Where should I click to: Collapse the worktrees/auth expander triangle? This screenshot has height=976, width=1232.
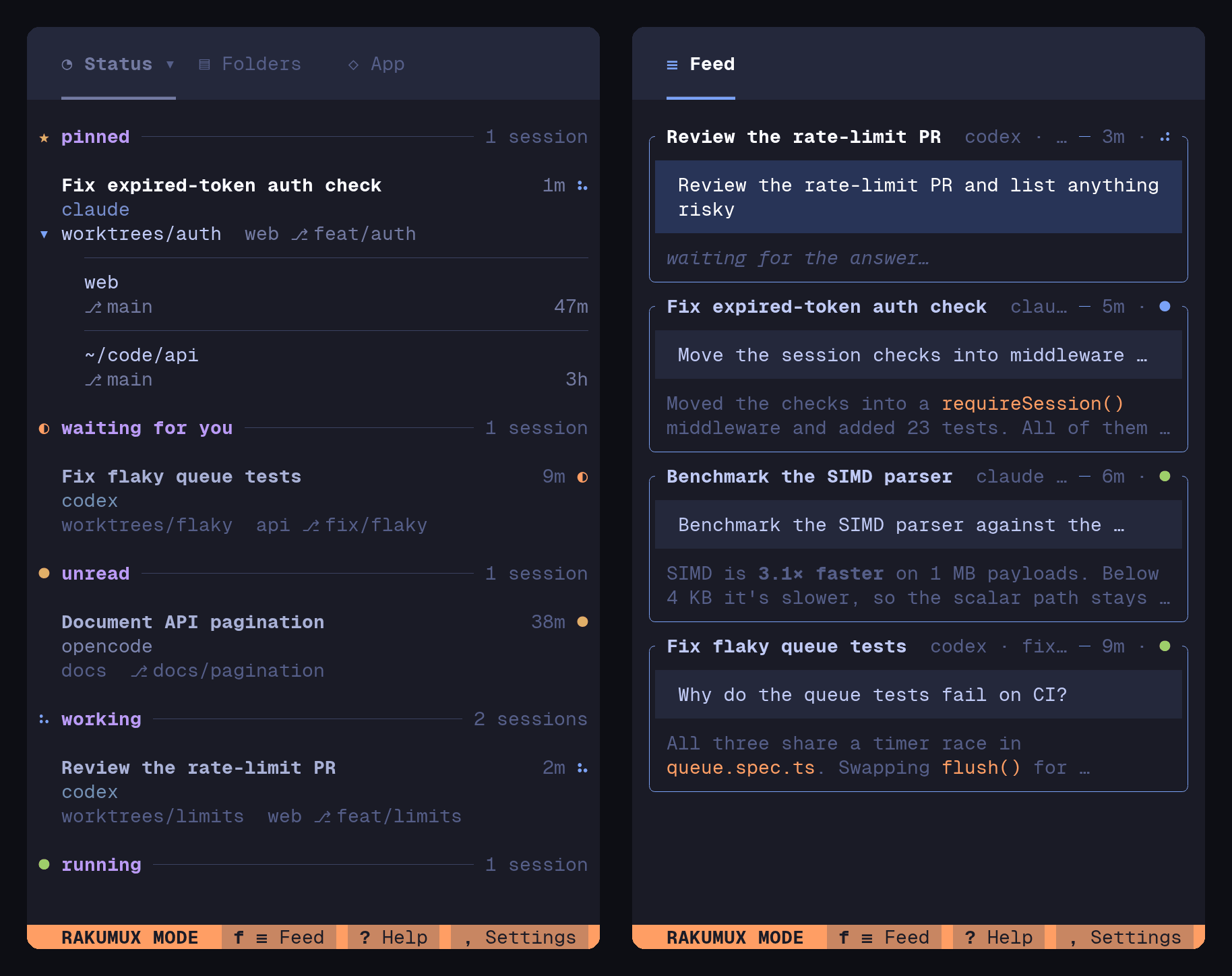tap(44, 235)
